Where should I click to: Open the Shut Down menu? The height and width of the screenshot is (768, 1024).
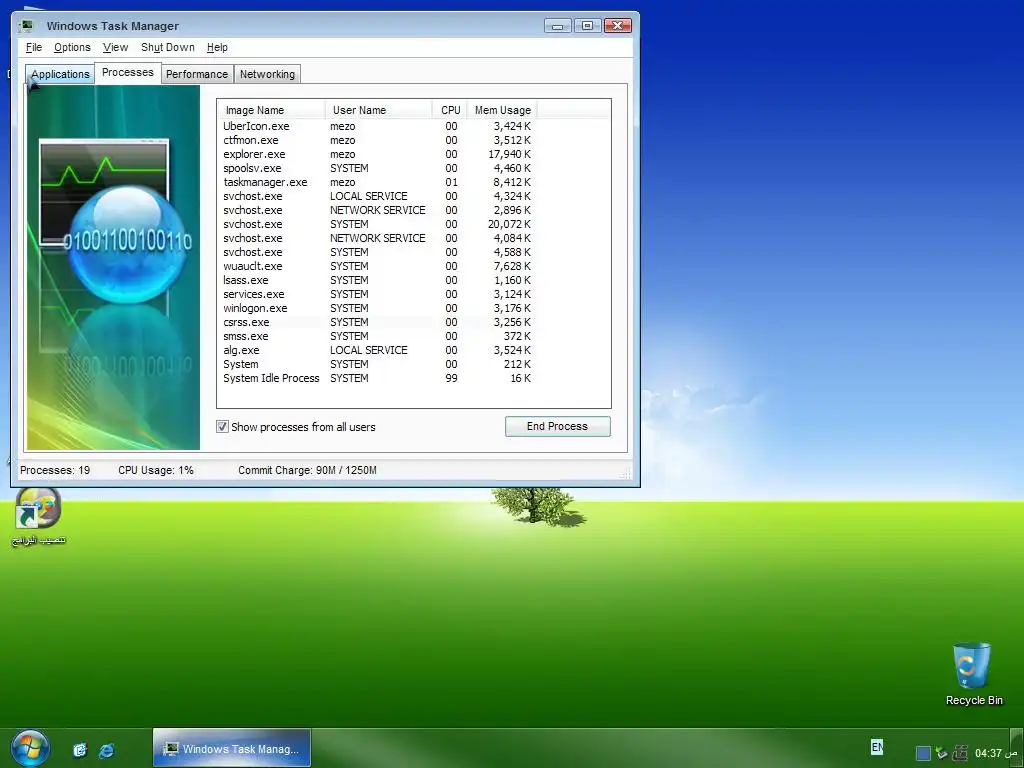point(168,48)
